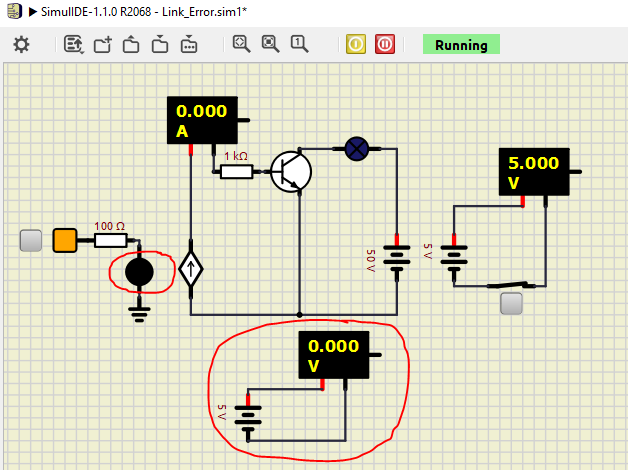Select the orange voltage source block
This screenshot has height=470, width=628.
65,240
